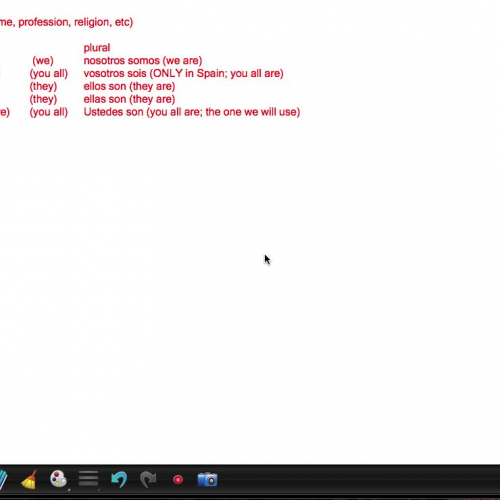
Task: Take a snapshot with the camera icon
Action: (207, 479)
